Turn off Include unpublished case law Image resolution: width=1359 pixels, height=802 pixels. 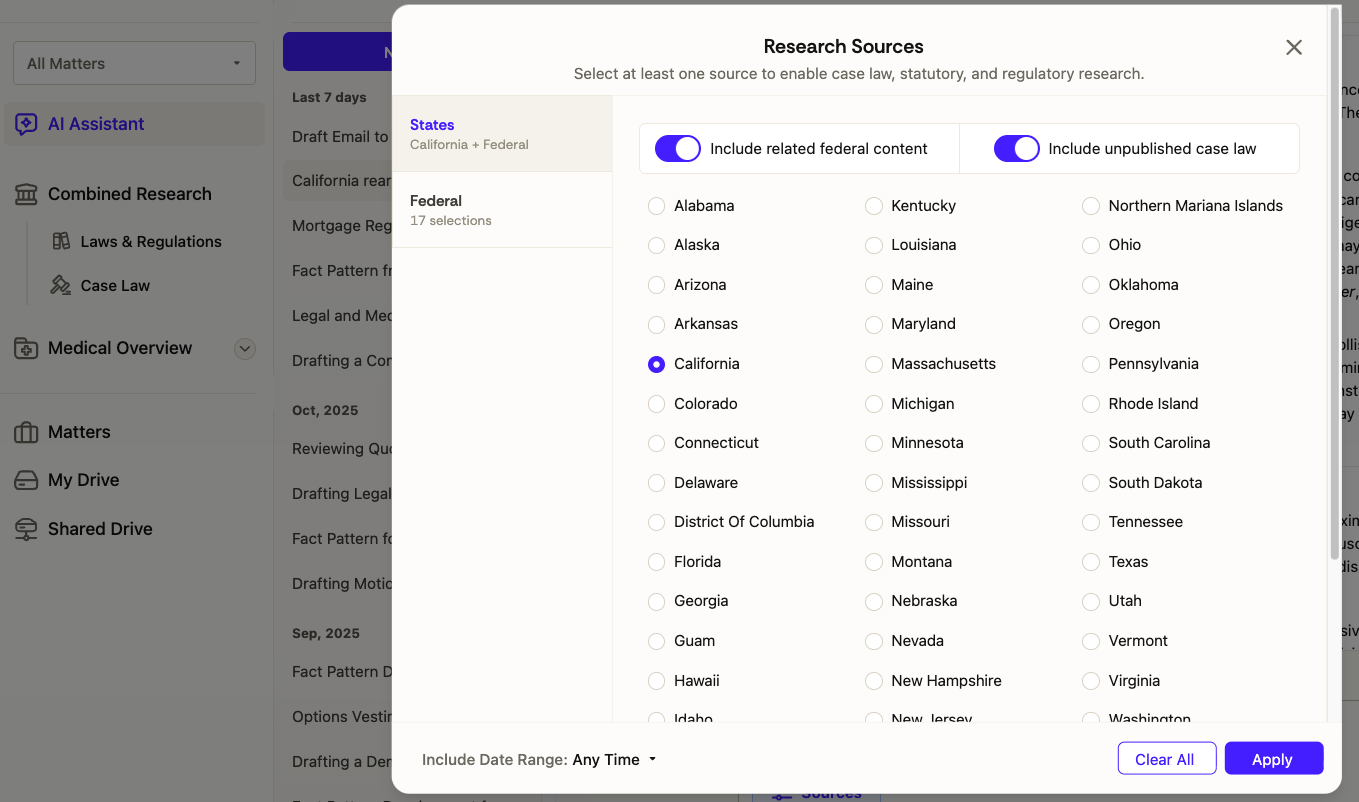pos(1016,149)
